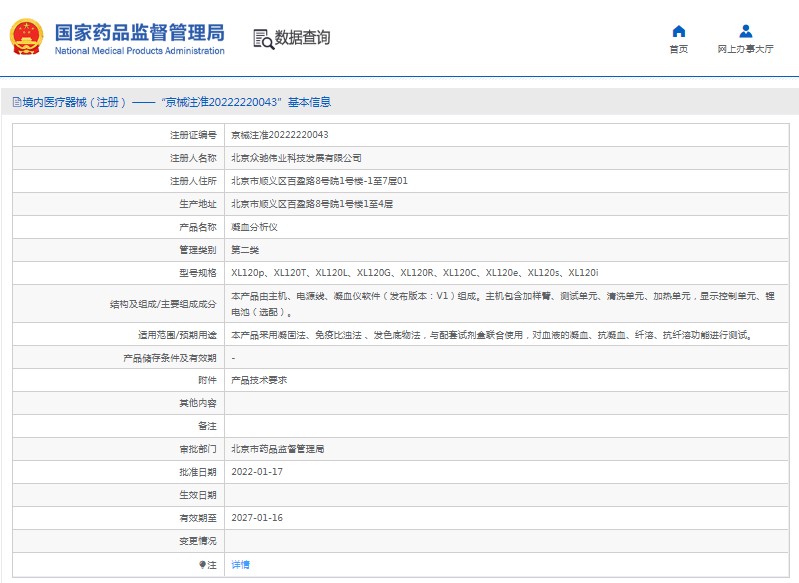Click the 适用范围/预期用途 label
This screenshot has width=799, height=583.
177,335
